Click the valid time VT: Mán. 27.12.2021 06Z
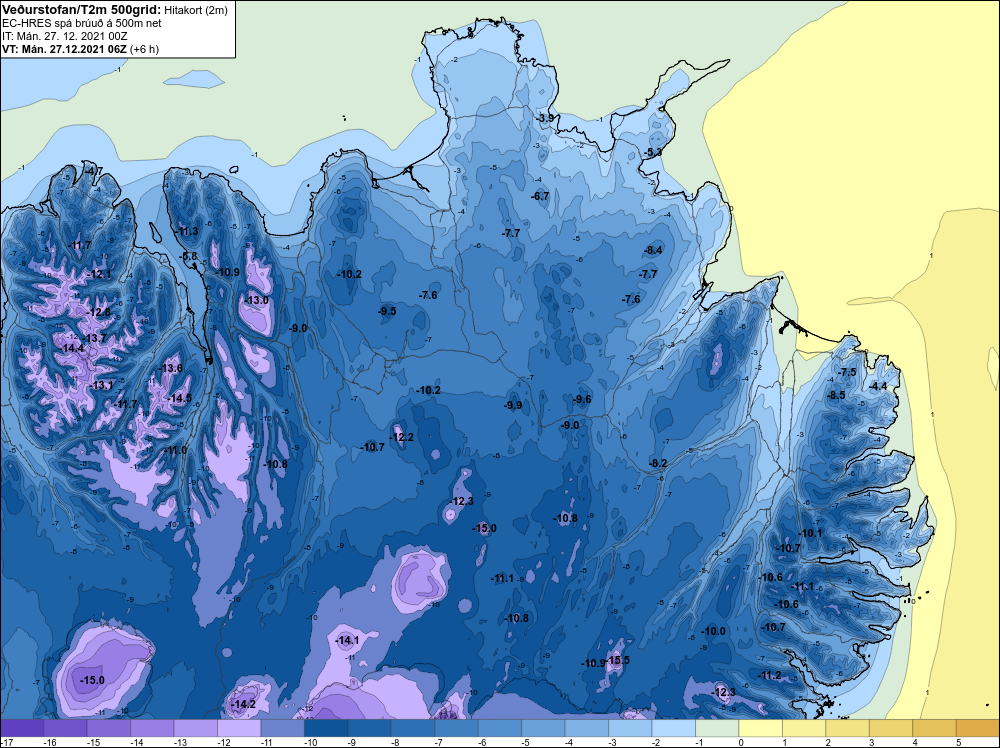The image size is (1000, 748). coord(66,49)
